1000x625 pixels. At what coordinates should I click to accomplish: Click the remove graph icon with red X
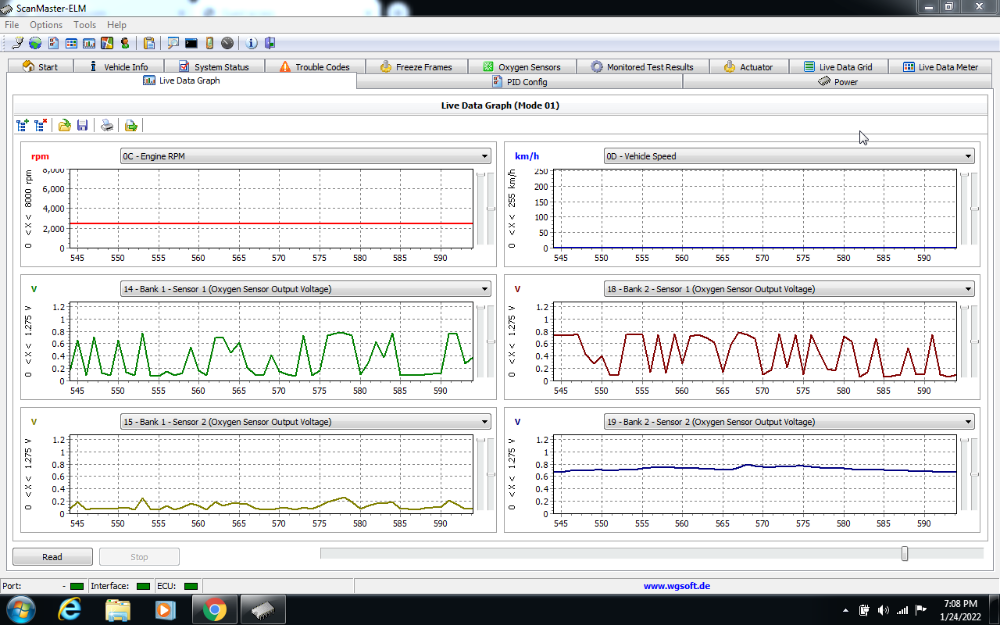coord(40,125)
